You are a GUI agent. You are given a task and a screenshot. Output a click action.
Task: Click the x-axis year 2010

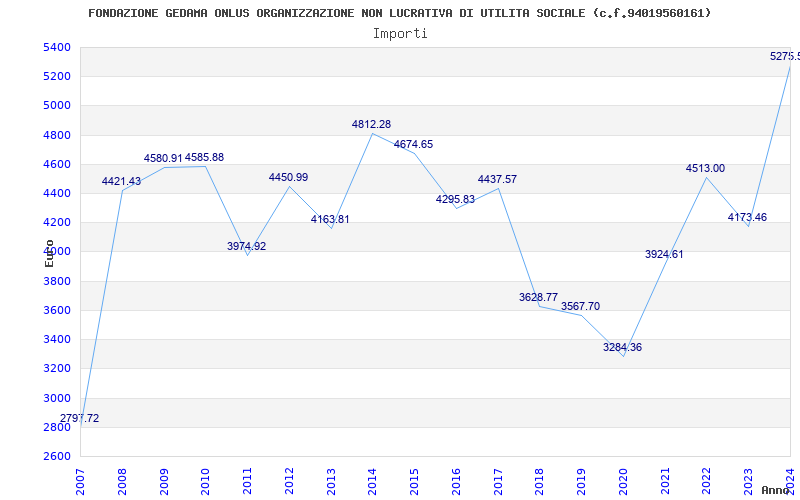(206, 482)
